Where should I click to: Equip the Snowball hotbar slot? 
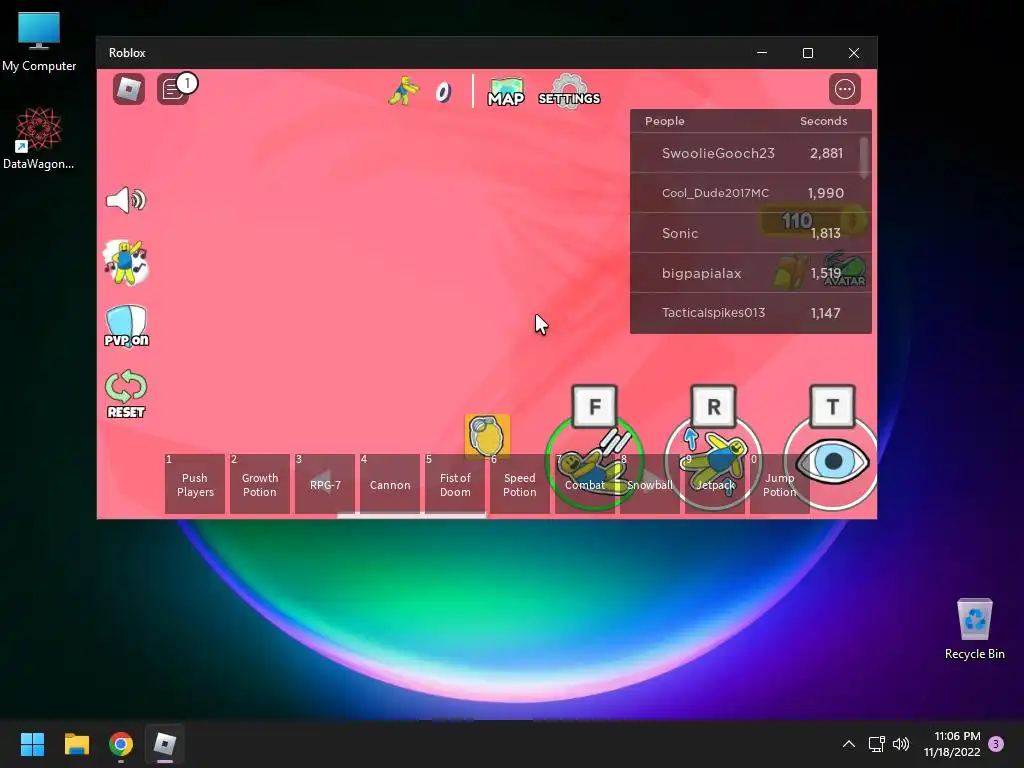[x=650, y=484]
